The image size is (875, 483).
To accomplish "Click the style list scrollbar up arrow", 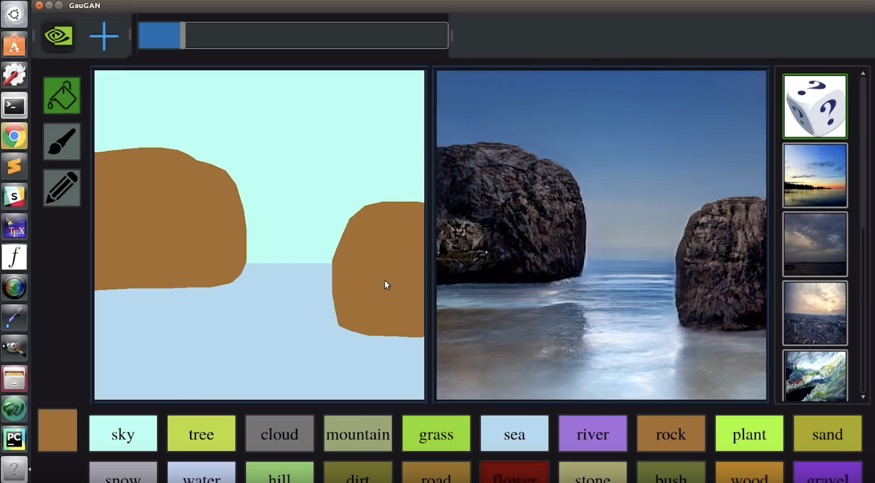I will (x=863, y=73).
